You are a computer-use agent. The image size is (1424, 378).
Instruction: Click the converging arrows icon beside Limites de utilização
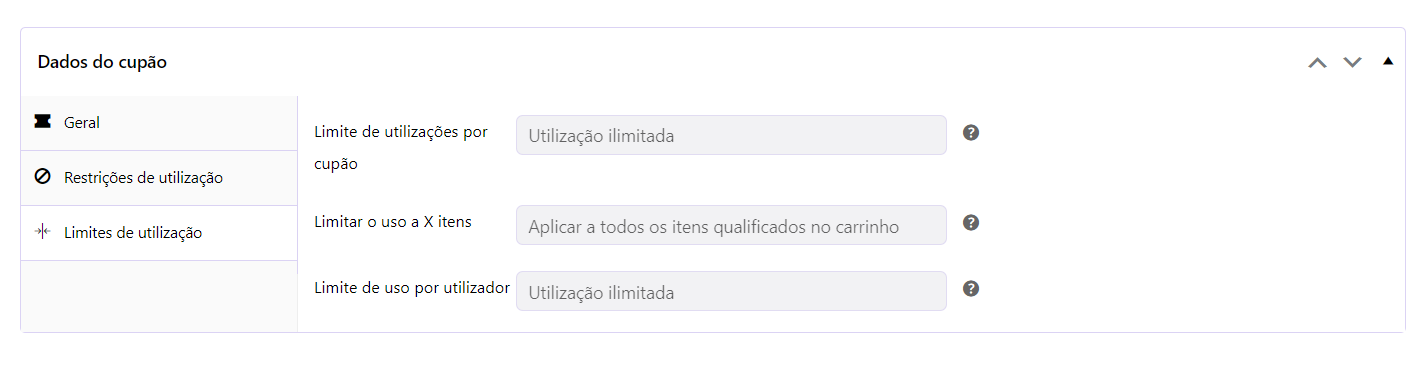click(42, 232)
